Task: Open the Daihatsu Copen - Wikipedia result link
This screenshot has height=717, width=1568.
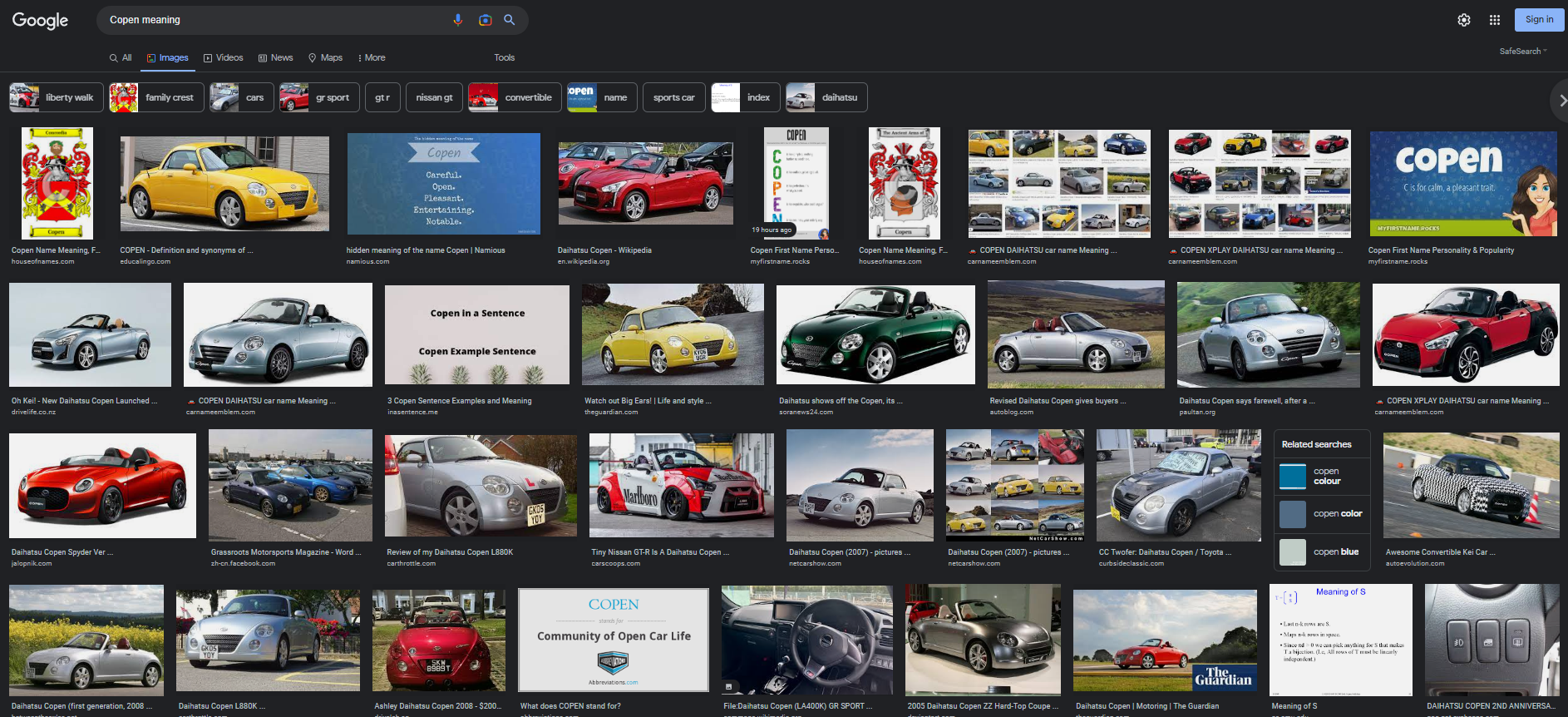Action: pyautogui.click(x=604, y=250)
